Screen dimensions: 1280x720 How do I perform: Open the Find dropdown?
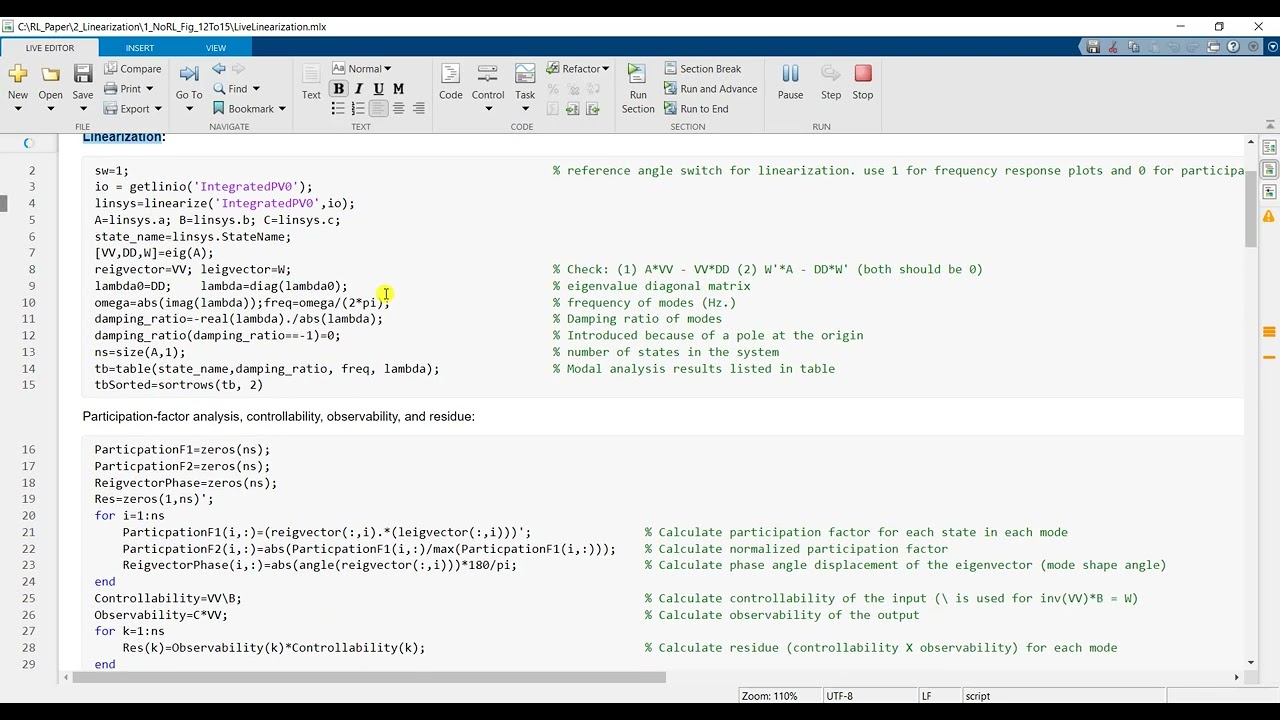pyautogui.click(x=236, y=89)
